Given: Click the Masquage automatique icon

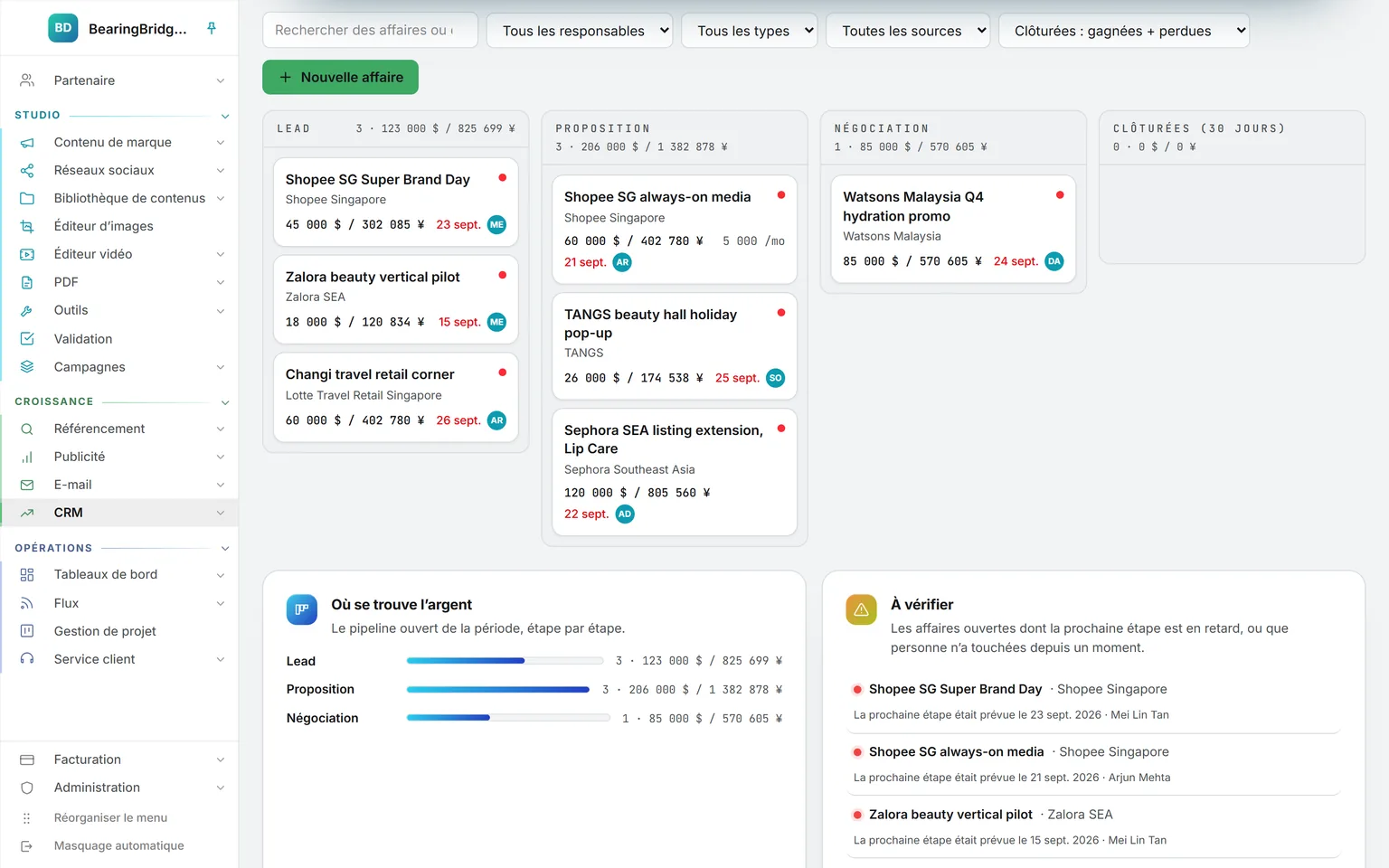Looking at the screenshot, I should pos(27,846).
